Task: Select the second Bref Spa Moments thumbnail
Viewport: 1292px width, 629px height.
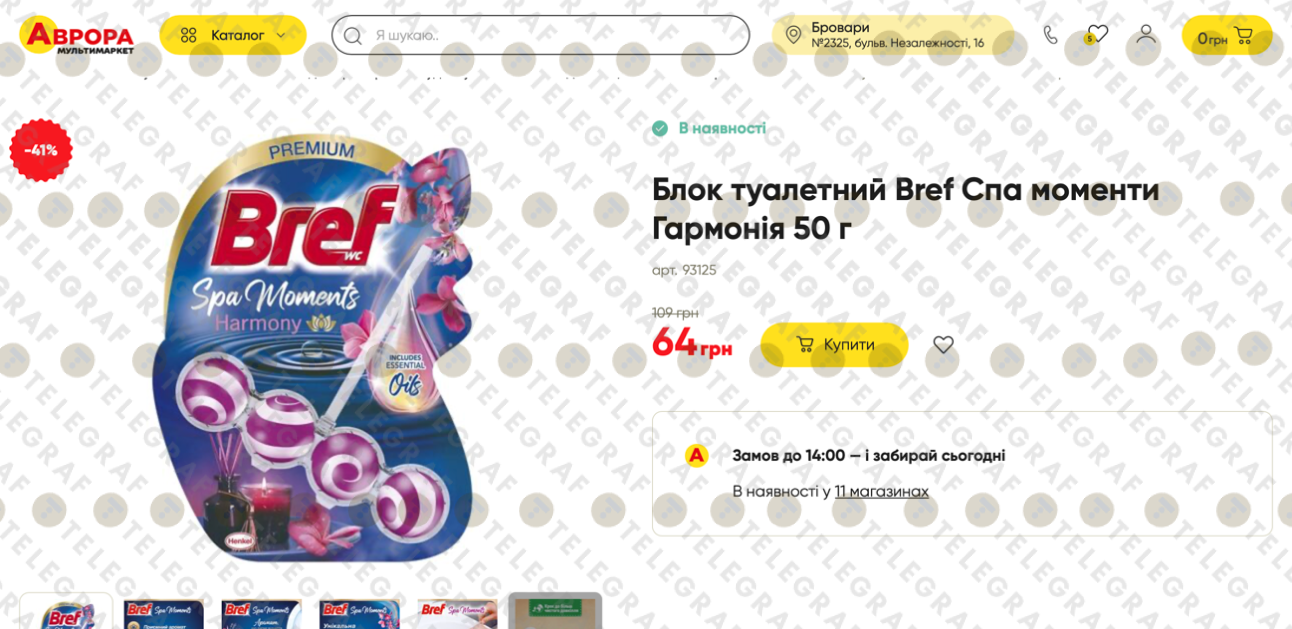Action: [x=164, y=612]
